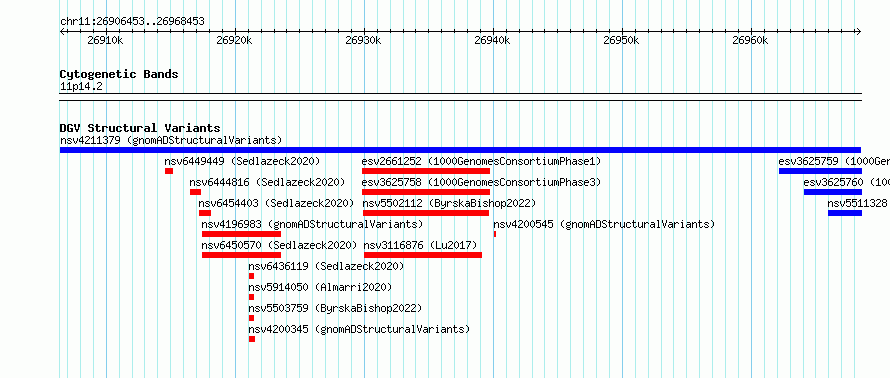Open the nsv6450570 (Sedlazeck2020) label
The image size is (890, 378).
tap(279, 245)
